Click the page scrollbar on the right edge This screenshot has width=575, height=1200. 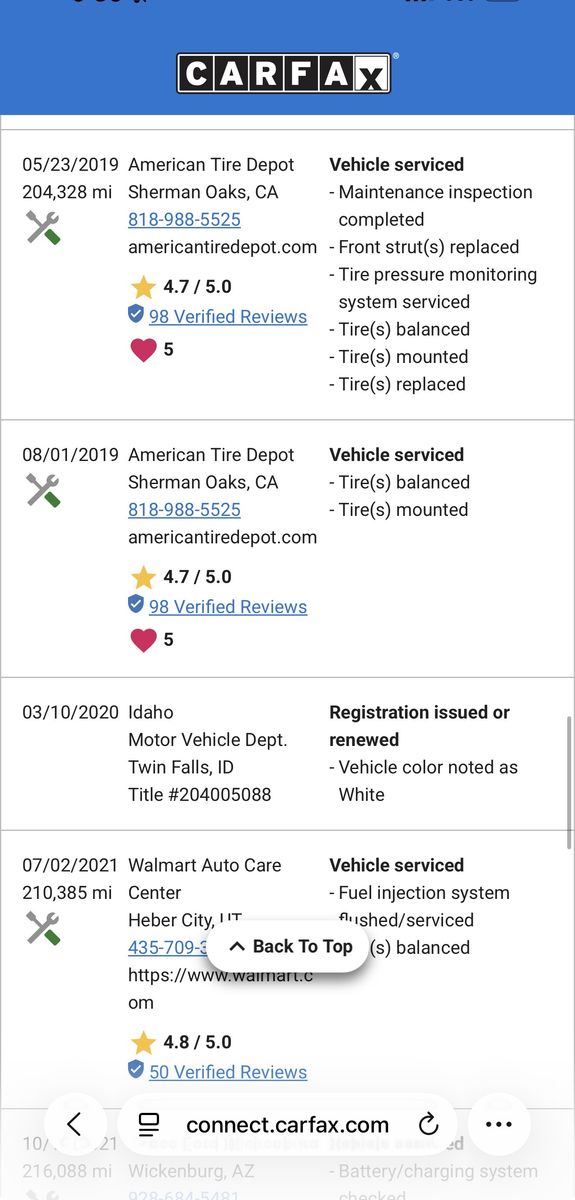click(x=569, y=780)
